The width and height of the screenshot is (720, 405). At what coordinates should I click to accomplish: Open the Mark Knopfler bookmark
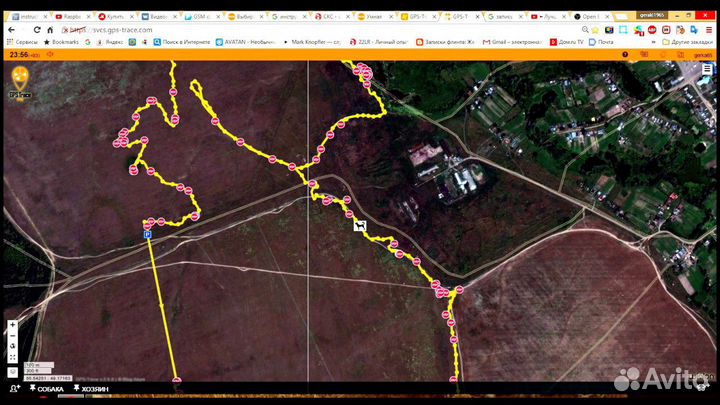pos(312,42)
